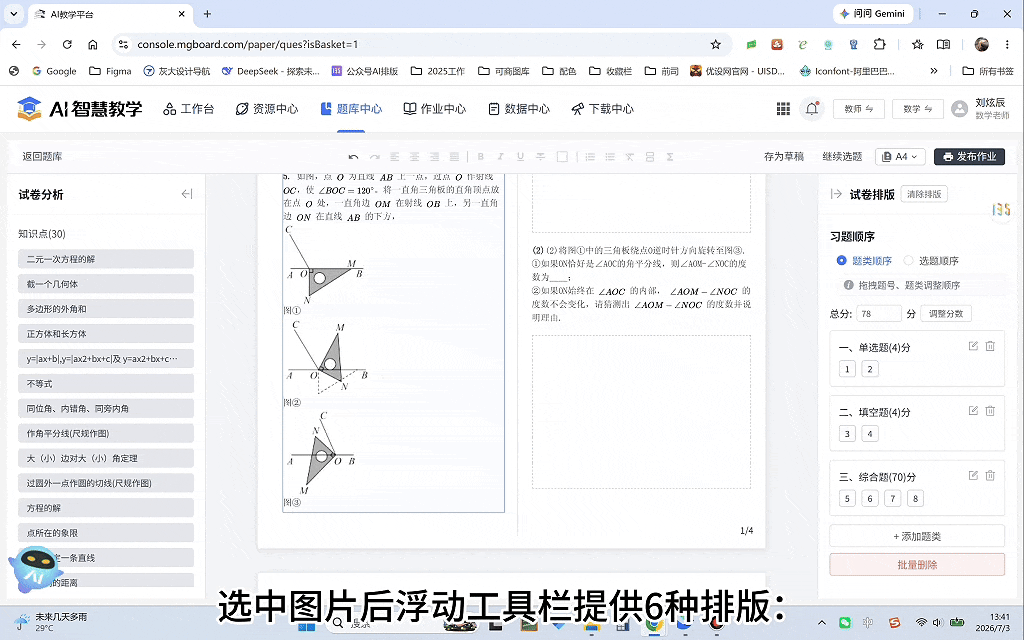Insert a formula with sigma icon
1024x640 pixels.
coord(670,157)
